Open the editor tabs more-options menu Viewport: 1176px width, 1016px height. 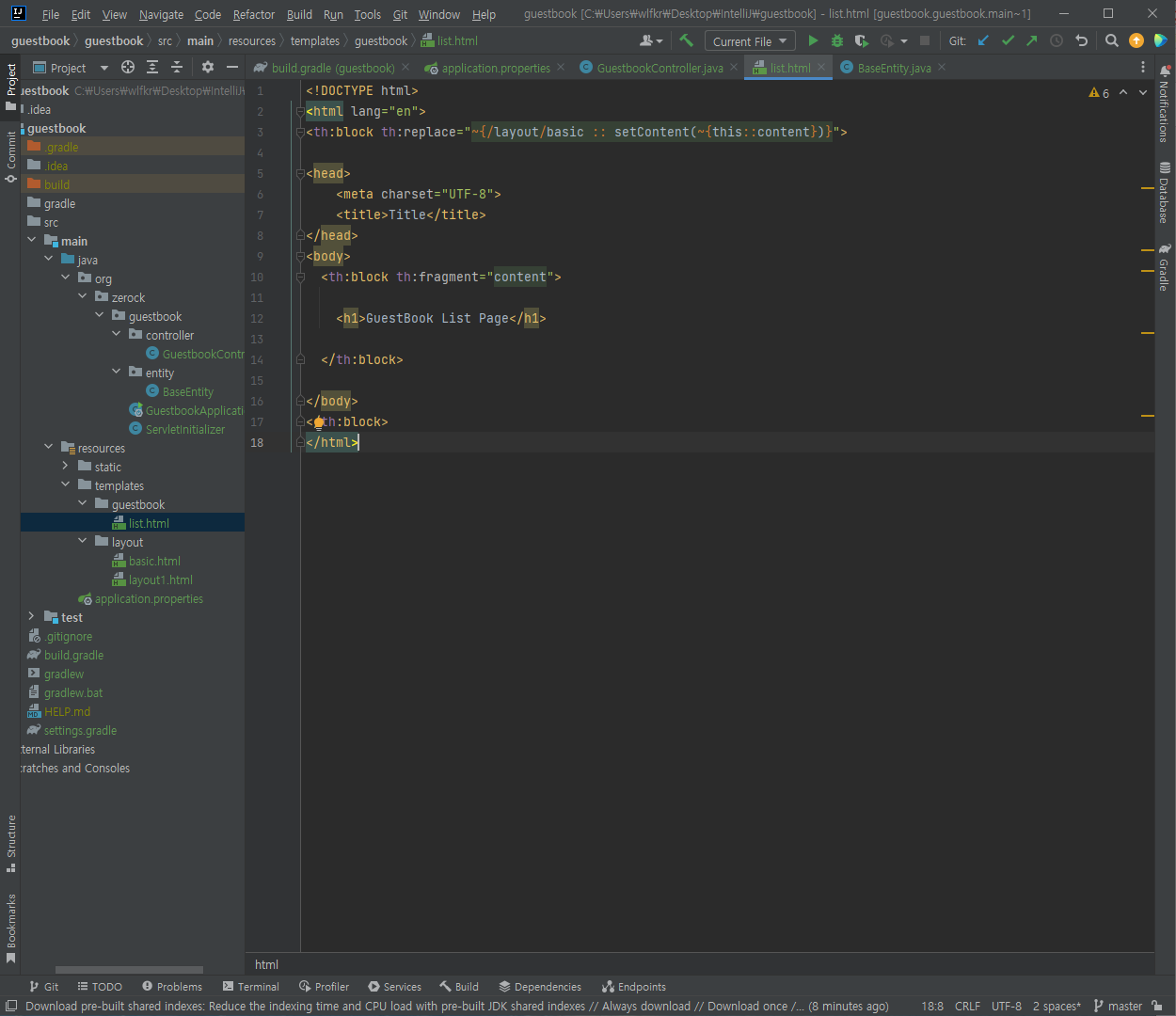pyautogui.click(x=1143, y=67)
